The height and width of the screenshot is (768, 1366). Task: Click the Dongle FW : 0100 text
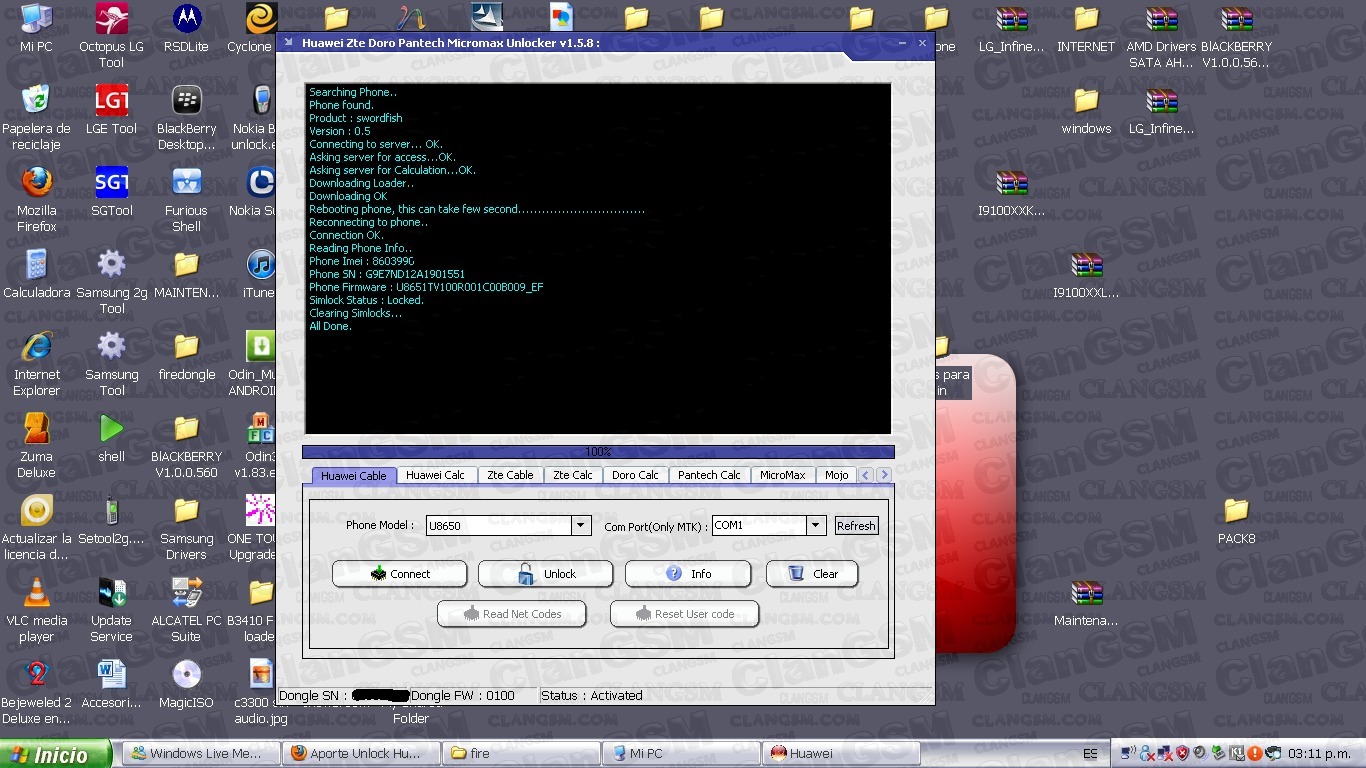pyautogui.click(x=463, y=696)
